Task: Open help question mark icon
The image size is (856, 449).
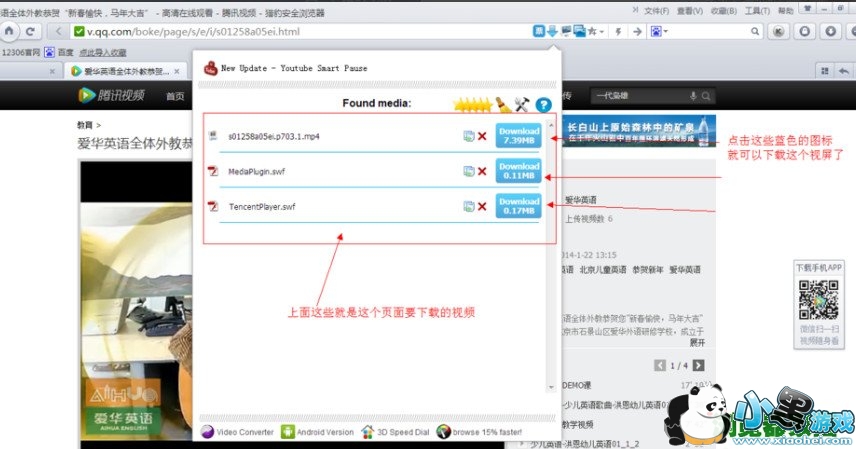Action: [543, 104]
